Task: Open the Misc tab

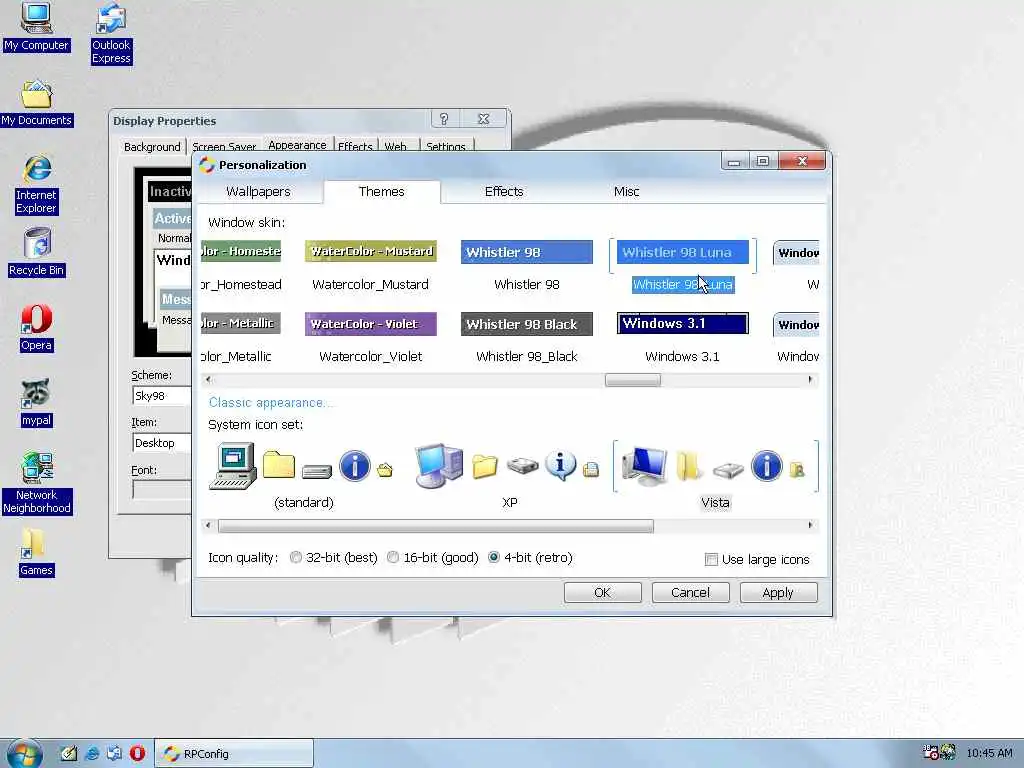Action: pos(626,191)
